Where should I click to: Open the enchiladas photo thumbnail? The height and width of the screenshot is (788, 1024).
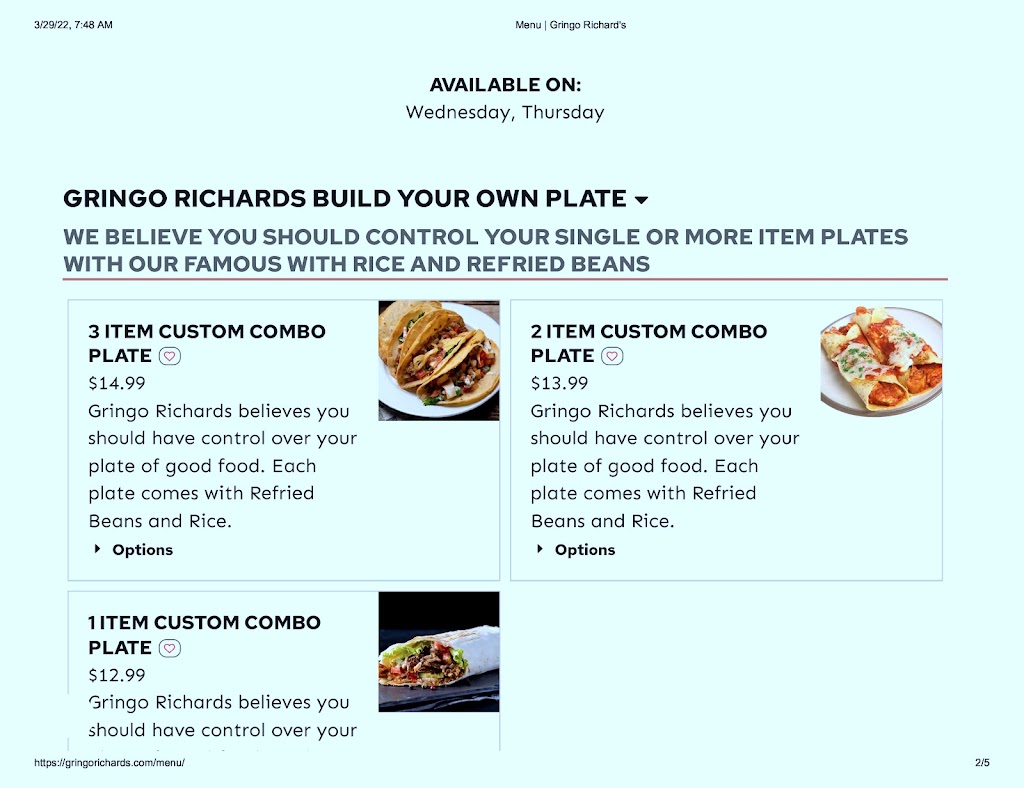(x=881, y=360)
